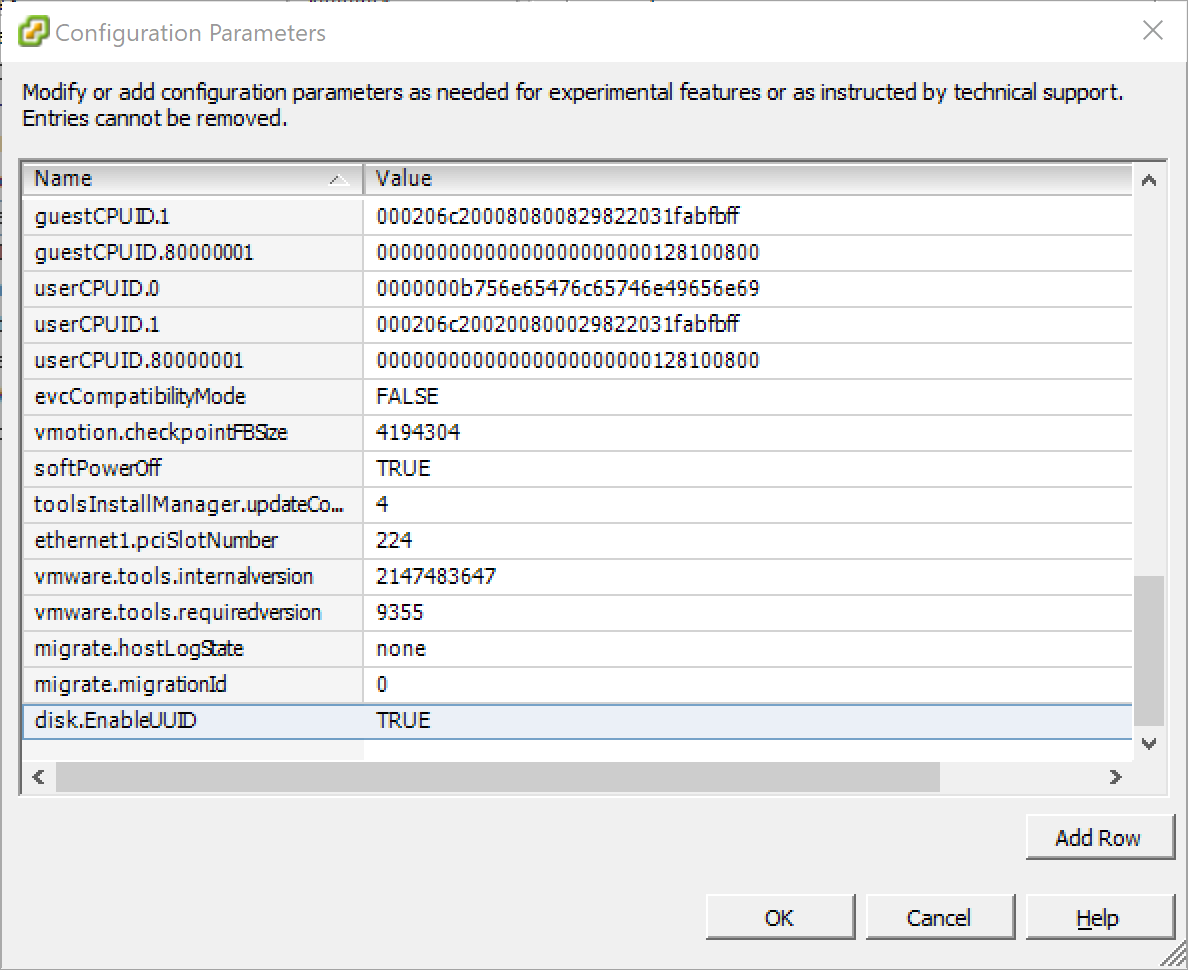
Task: Sort by the Name column header
Action: point(192,179)
